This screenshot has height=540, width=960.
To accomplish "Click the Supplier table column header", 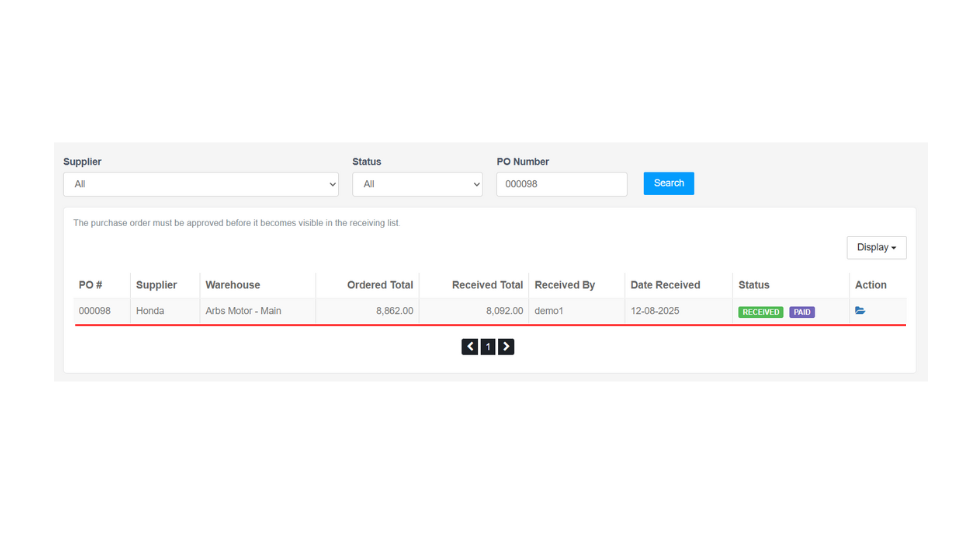I will [156, 285].
